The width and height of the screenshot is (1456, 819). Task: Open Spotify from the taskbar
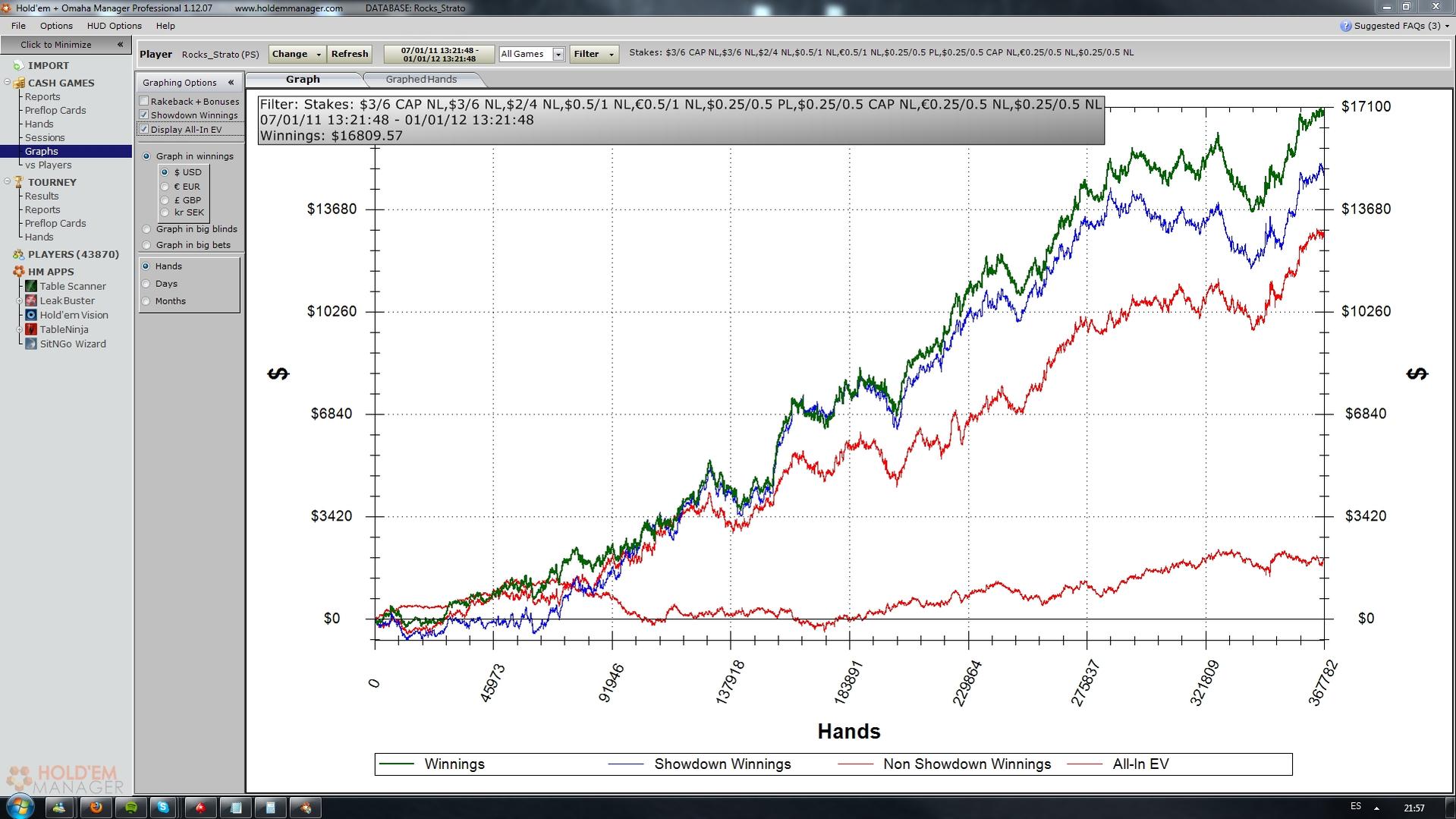pyautogui.click(x=131, y=808)
